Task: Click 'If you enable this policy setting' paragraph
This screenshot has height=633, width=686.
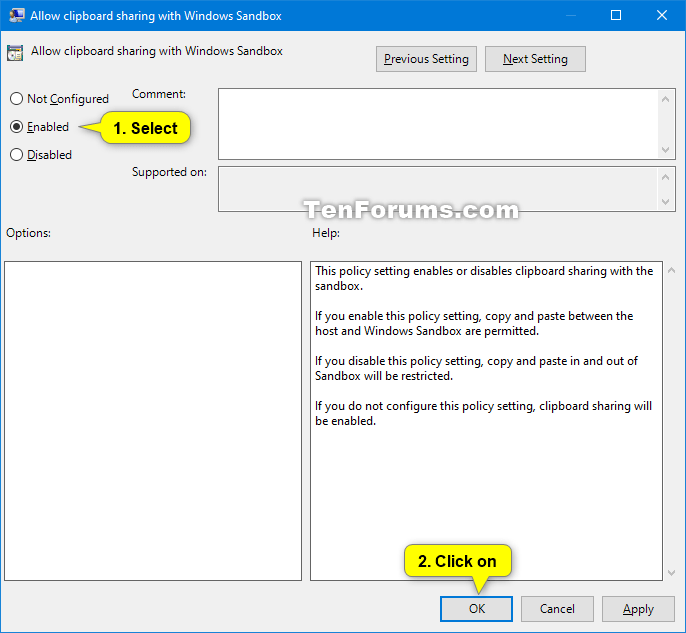Action: tap(474, 323)
